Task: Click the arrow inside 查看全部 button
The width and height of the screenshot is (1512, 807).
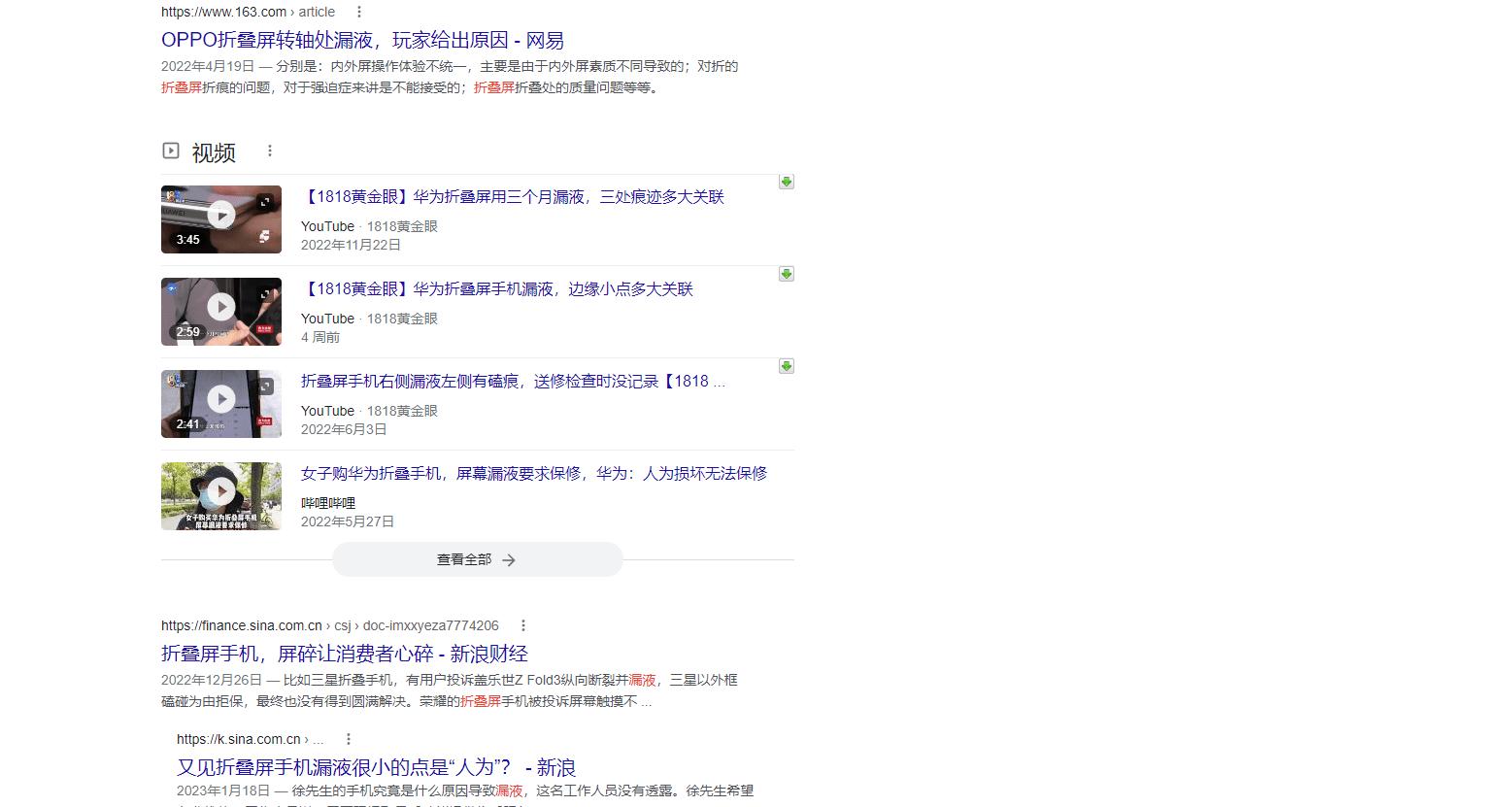Action: click(x=509, y=559)
